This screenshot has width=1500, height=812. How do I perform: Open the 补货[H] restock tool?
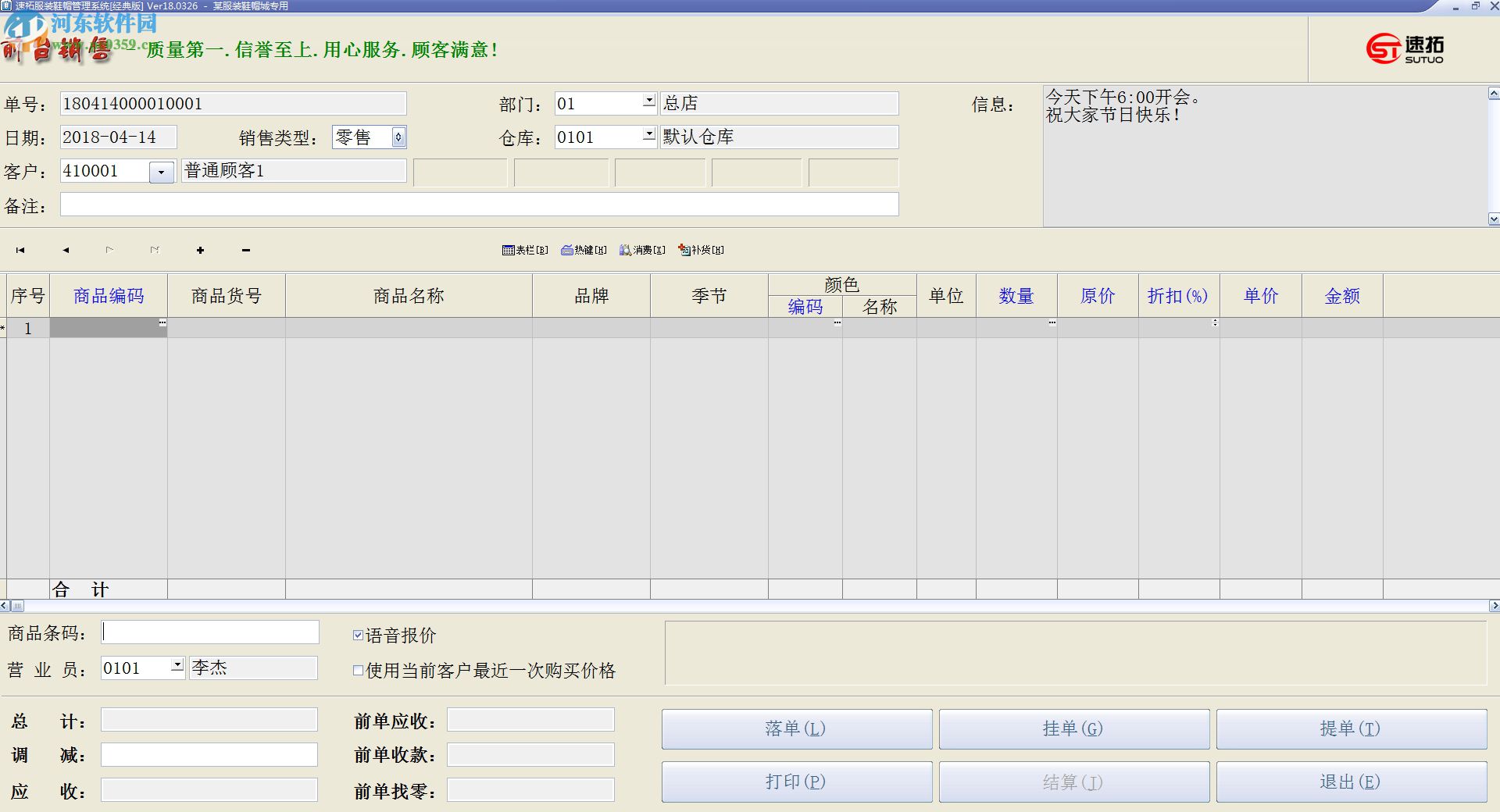[701, 250]
